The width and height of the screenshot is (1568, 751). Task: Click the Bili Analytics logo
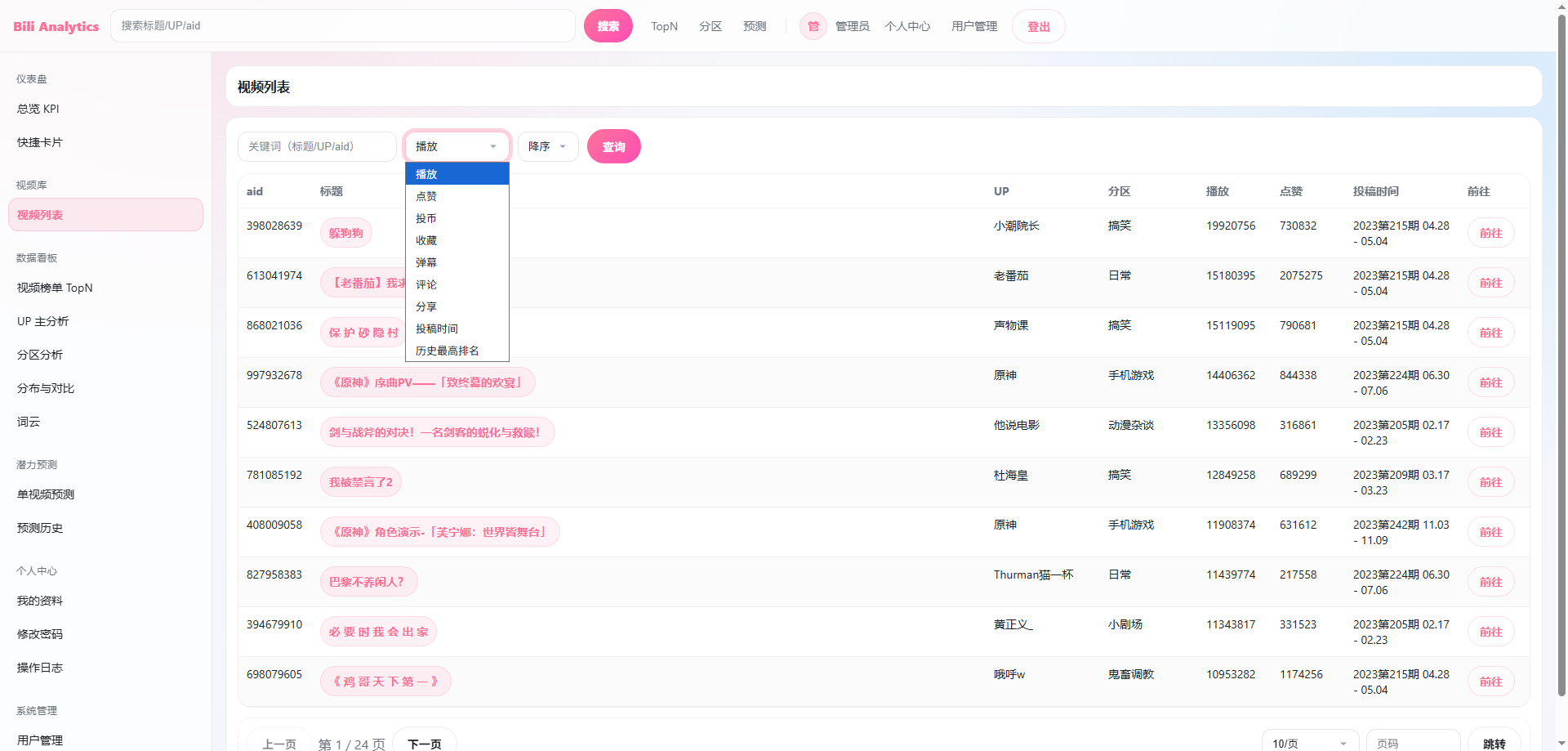[x=56, y=26]
